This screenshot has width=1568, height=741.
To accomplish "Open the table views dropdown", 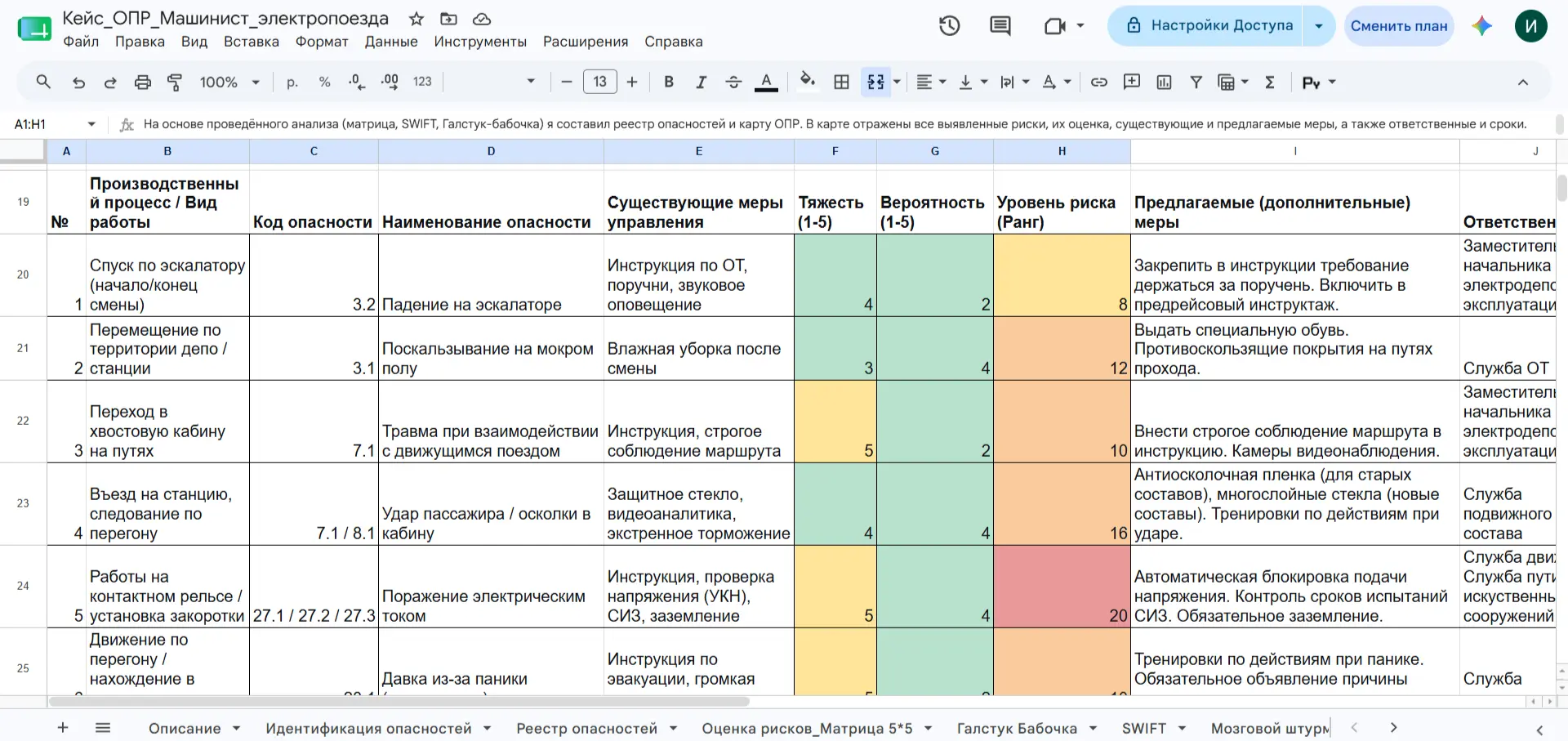I will click(1233, 82).
